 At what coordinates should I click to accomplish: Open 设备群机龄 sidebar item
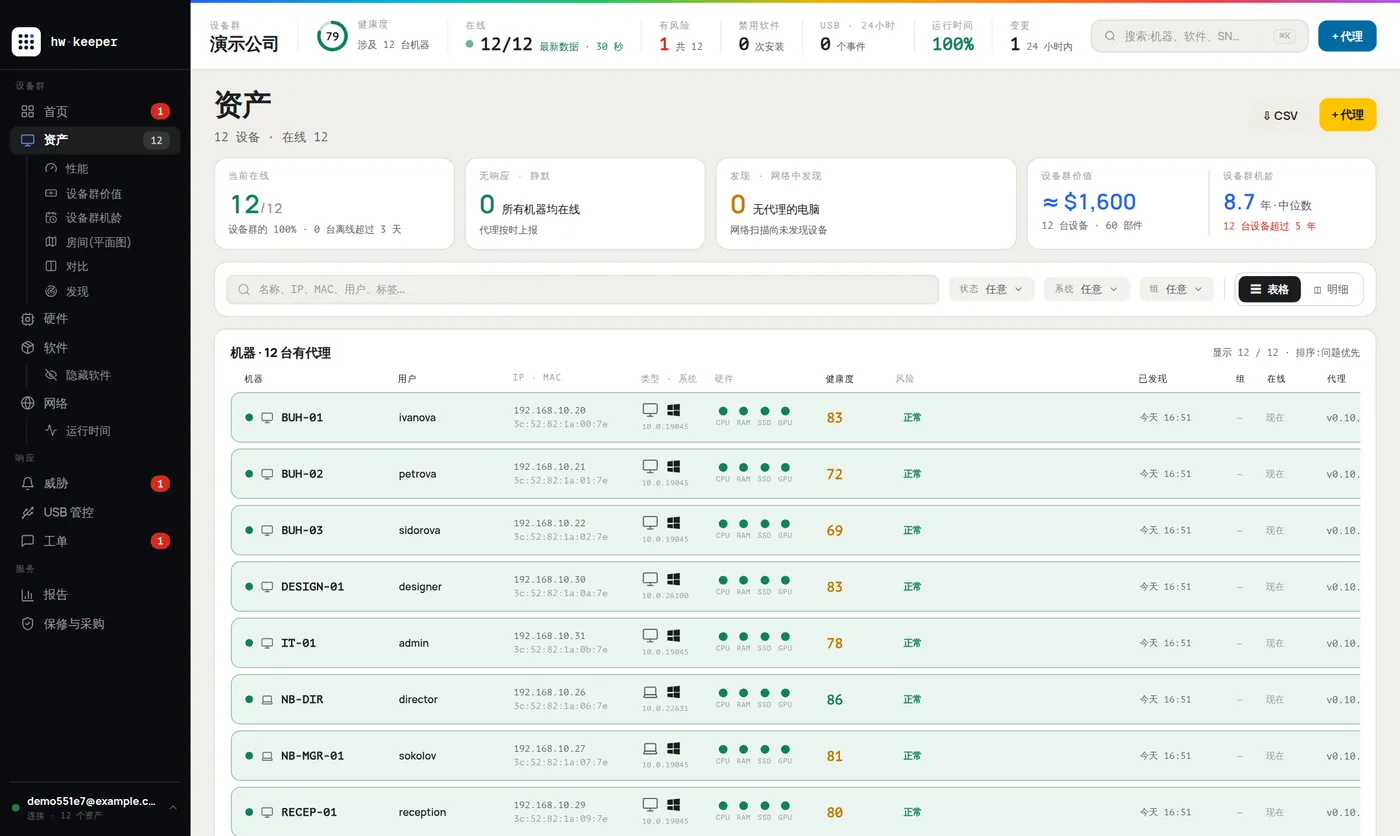click(x=108, y=217)
